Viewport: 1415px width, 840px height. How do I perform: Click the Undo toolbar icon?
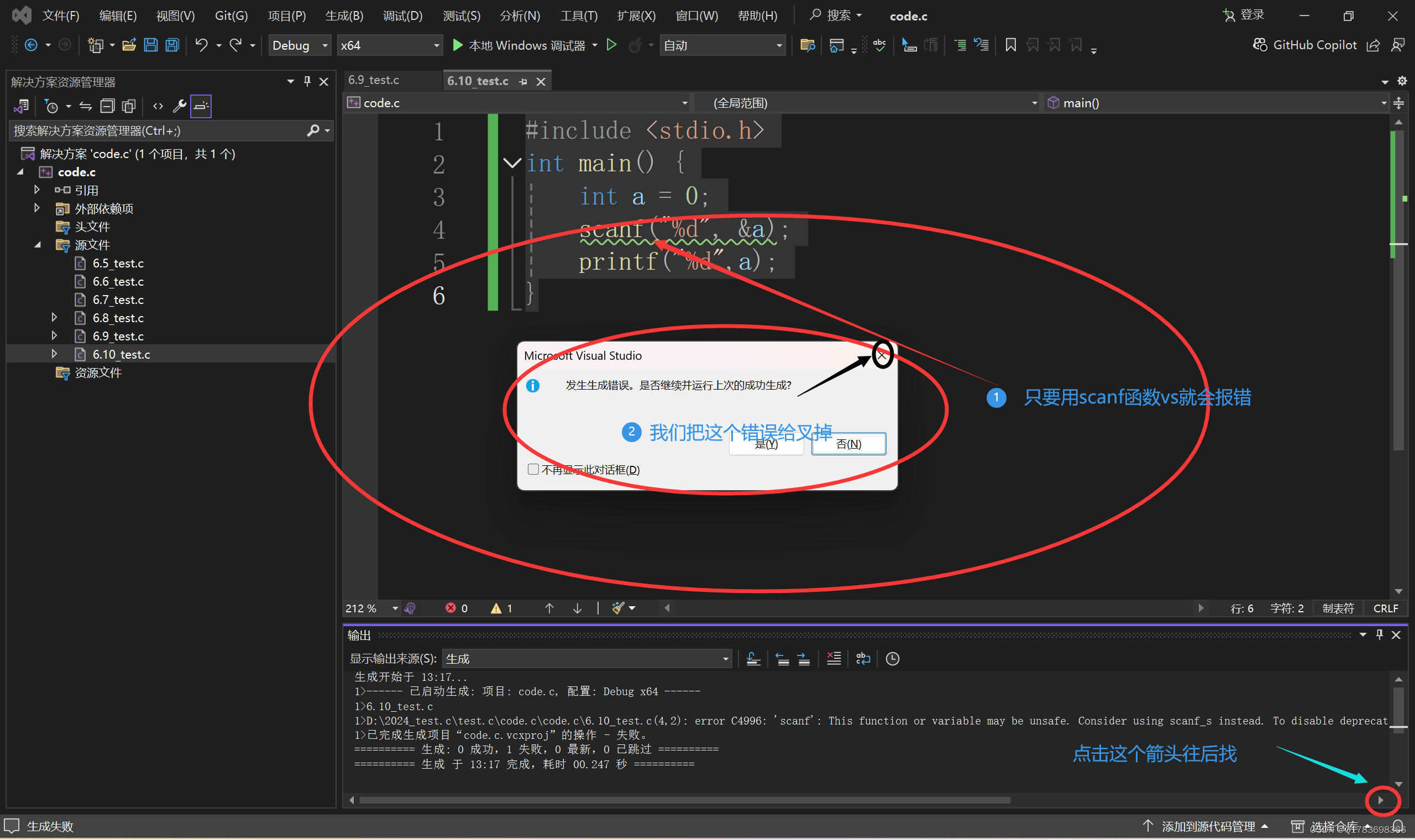202,45
